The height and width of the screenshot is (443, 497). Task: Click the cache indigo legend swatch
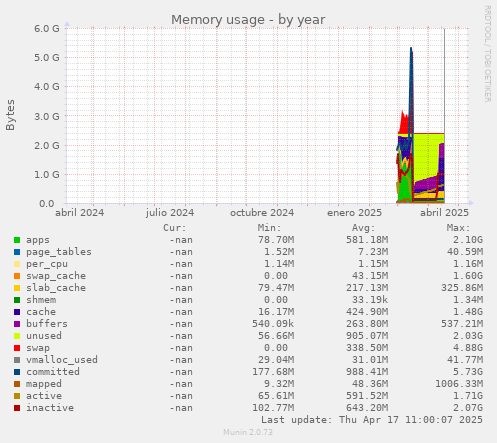(17, 312)
